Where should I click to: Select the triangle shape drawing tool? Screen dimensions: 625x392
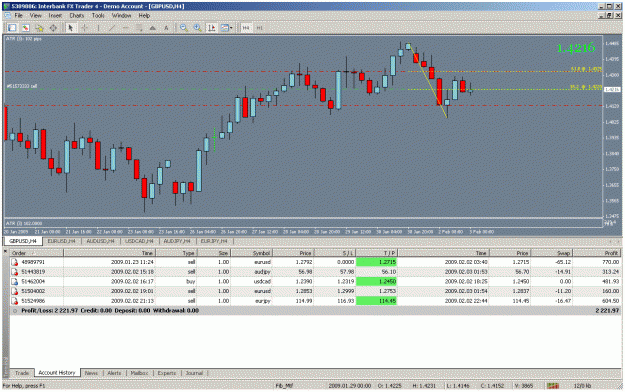(152, 28)
